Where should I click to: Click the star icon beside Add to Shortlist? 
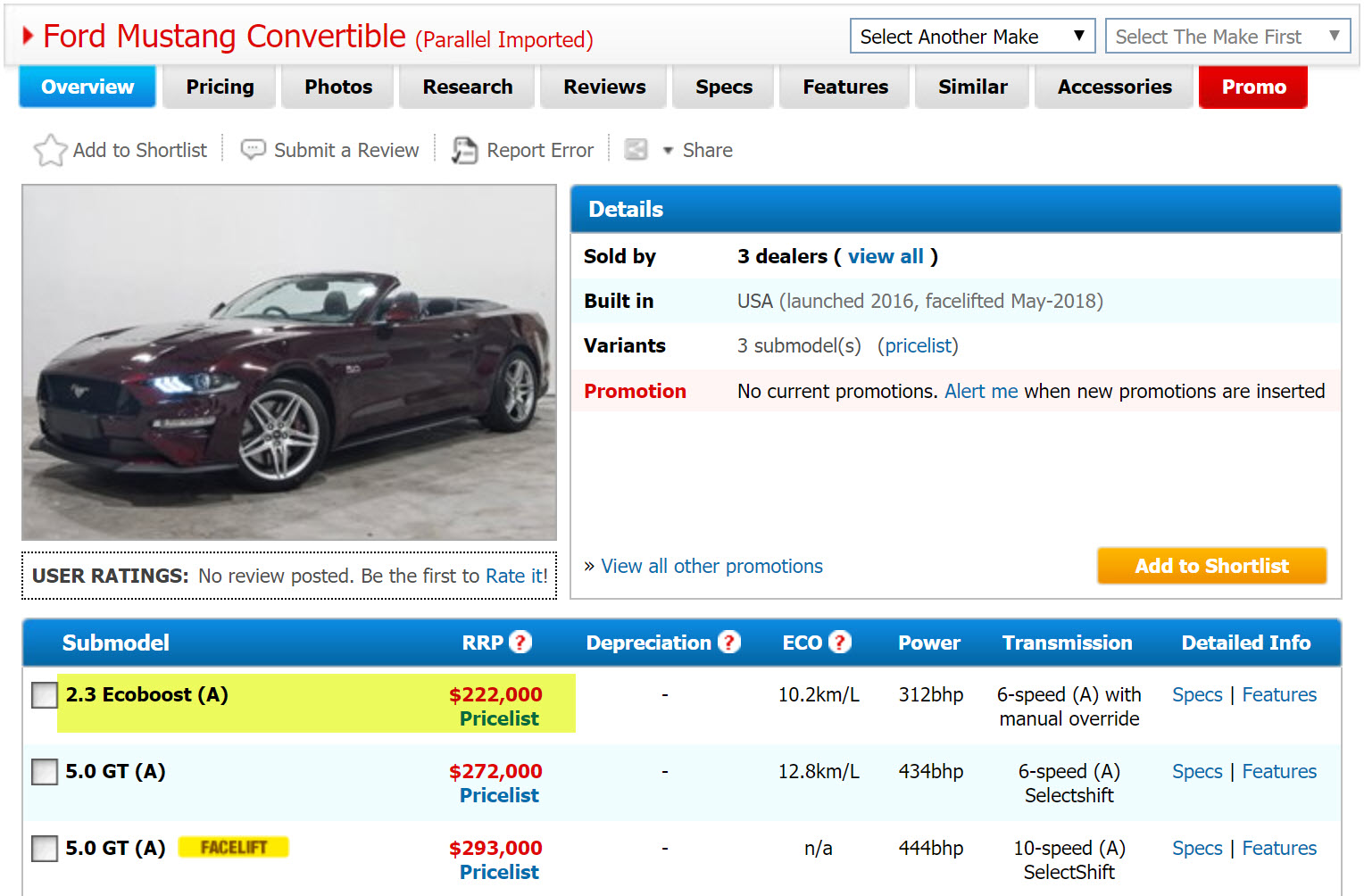50,150
